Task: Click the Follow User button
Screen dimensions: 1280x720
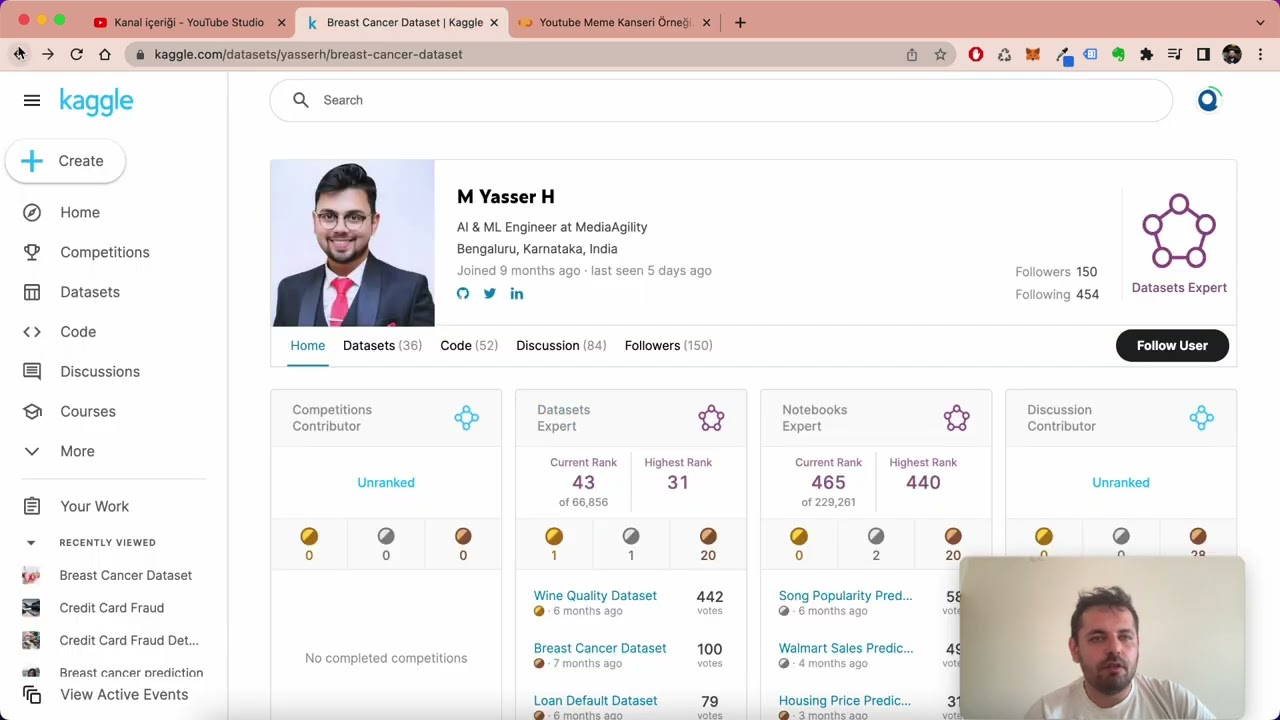Action: (1172, 345)
